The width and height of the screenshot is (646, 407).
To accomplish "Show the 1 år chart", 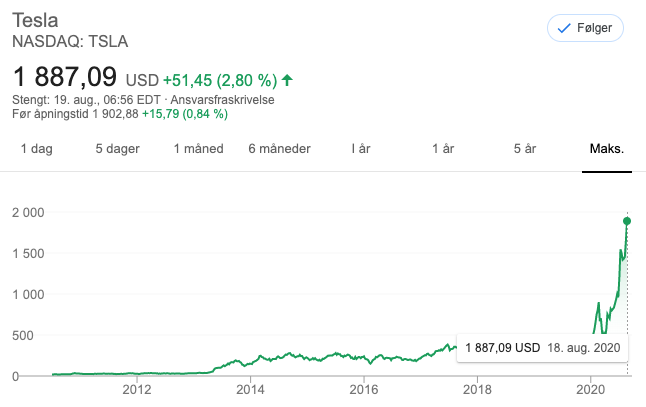I will click(443, 149).
